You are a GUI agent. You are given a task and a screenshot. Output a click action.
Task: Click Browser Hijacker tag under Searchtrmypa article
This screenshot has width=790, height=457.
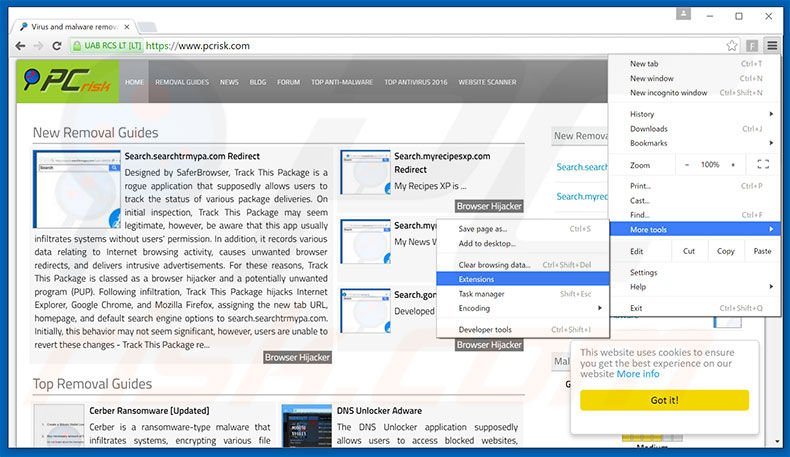tap(297, 357)
